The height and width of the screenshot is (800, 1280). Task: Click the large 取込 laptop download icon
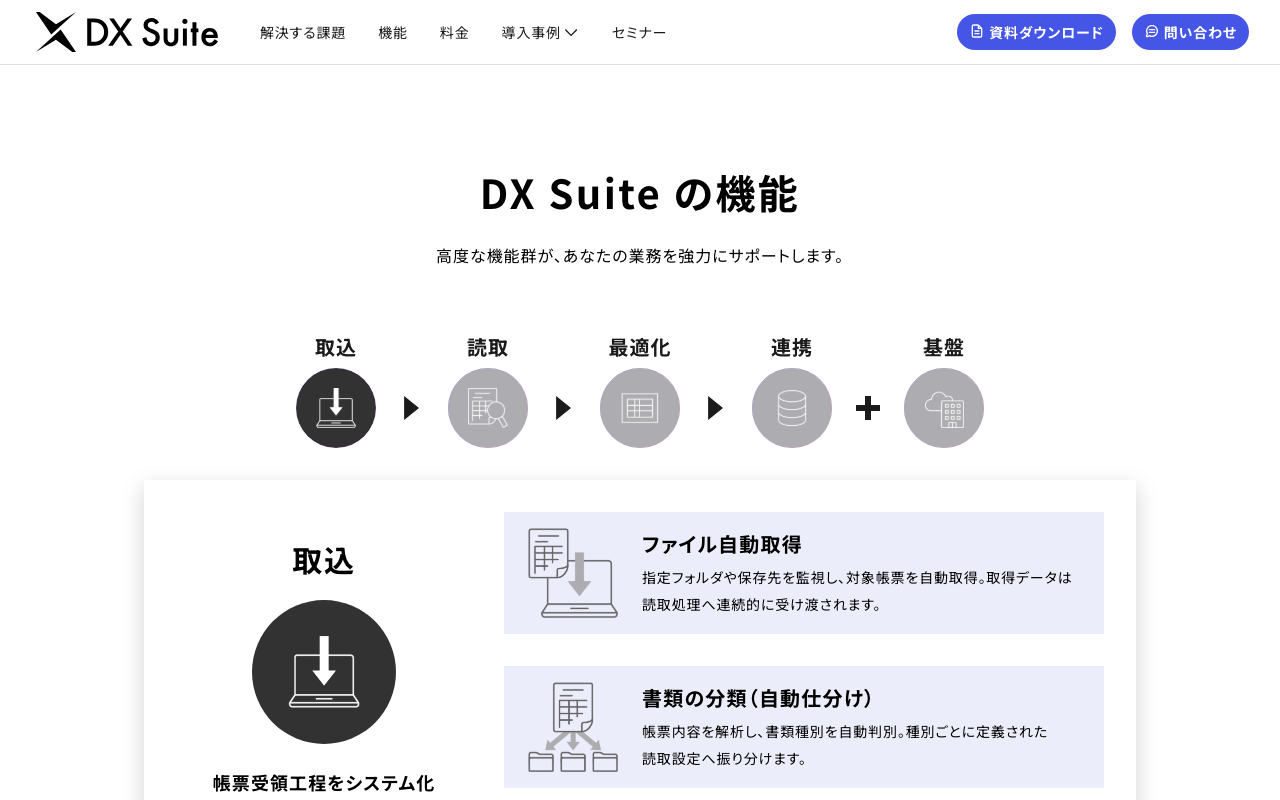click(324, 672)
